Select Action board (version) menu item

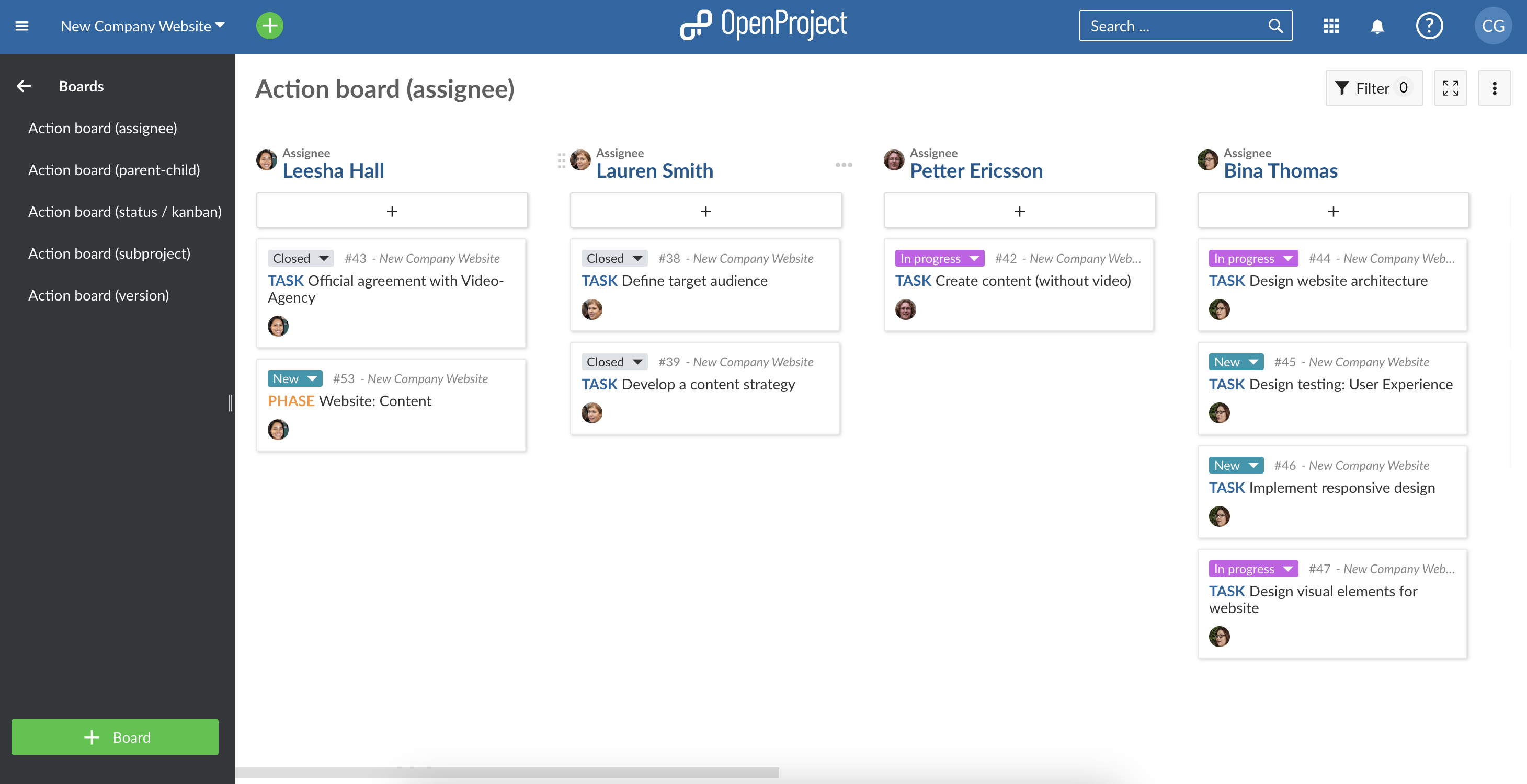[98, 294]
